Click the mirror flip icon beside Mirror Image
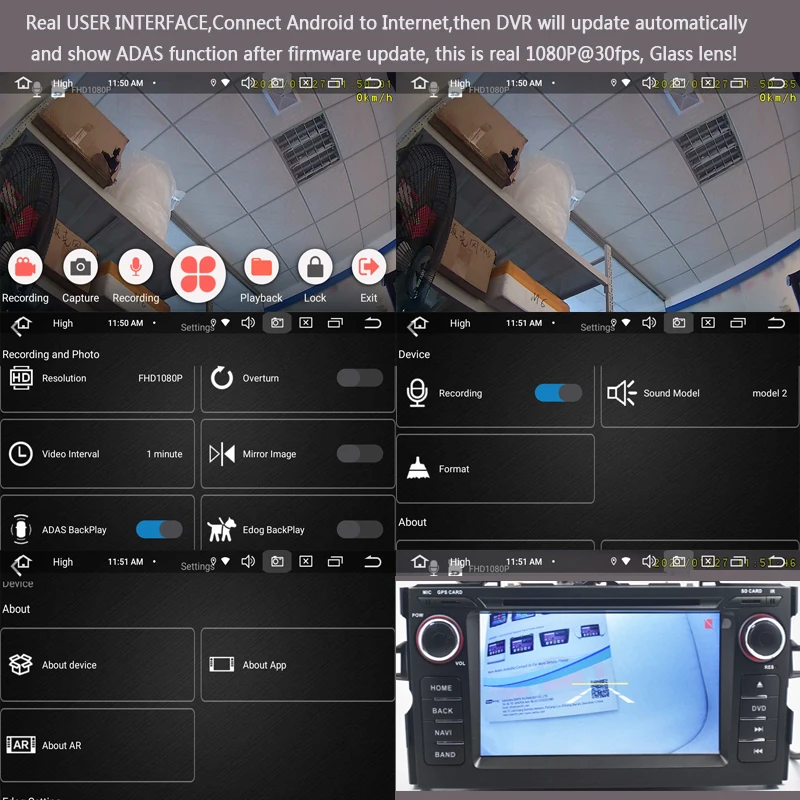800x800 pixels. coord(222,454)
